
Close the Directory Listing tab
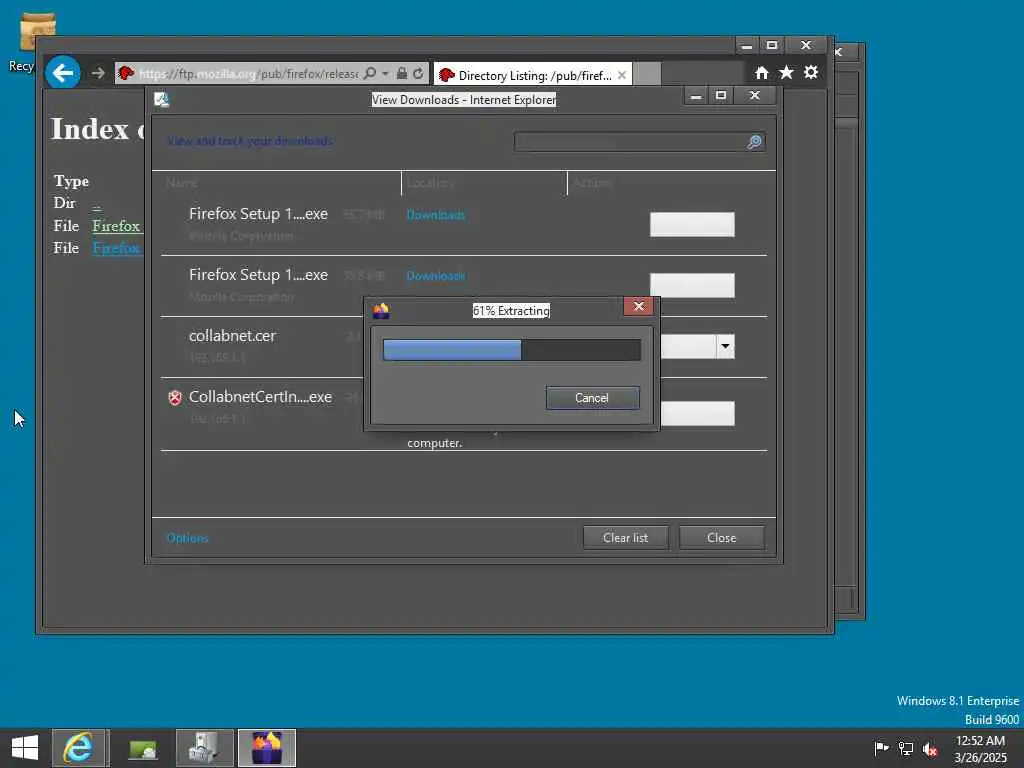coord(622,75)
